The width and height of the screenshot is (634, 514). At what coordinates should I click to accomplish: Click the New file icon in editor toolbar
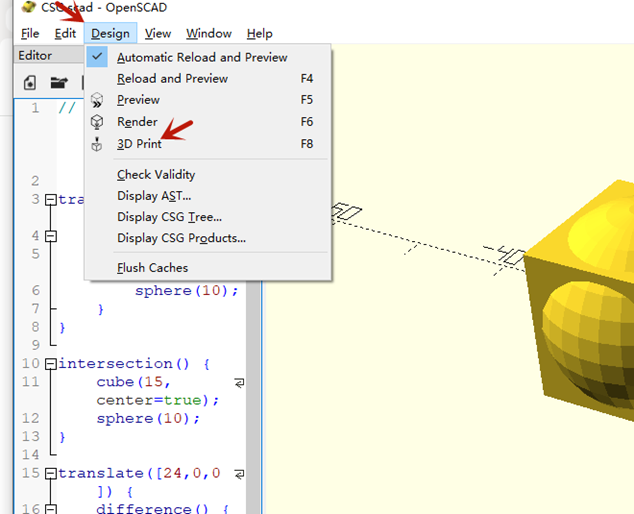(x=30, y=82)
